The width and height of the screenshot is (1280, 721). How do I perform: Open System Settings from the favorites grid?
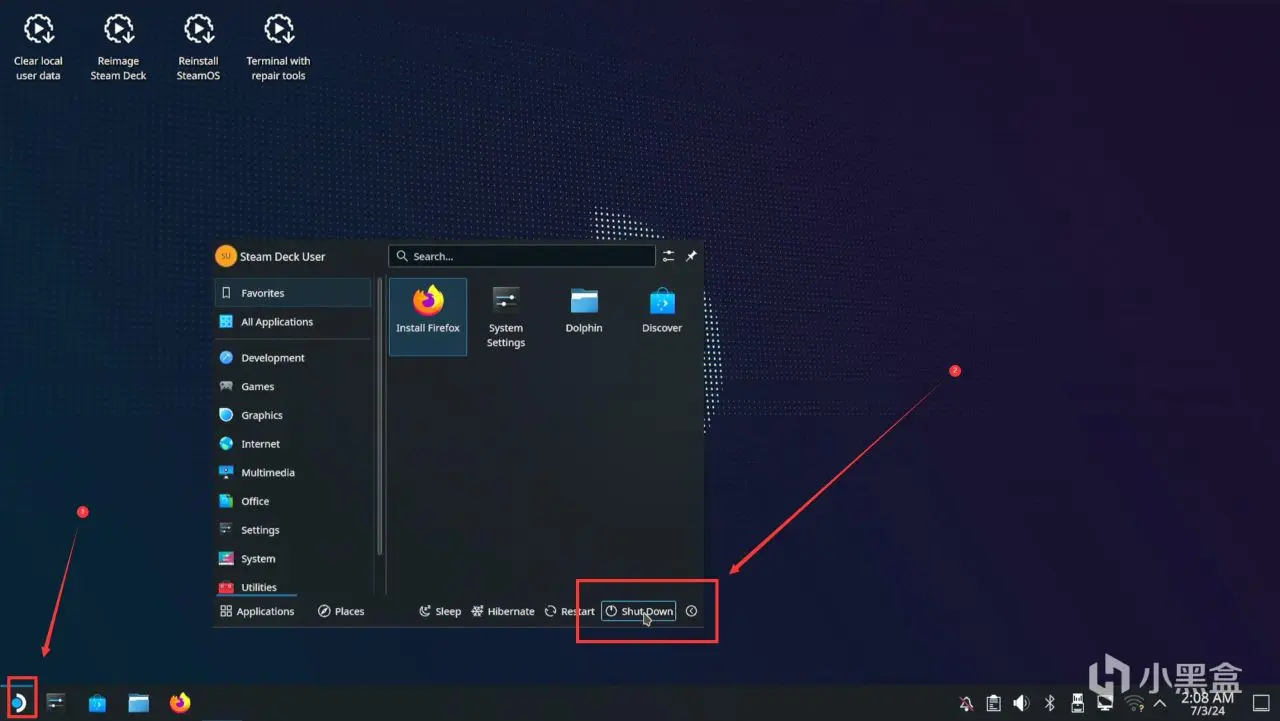pyautogui.click(x=506, y=316)
